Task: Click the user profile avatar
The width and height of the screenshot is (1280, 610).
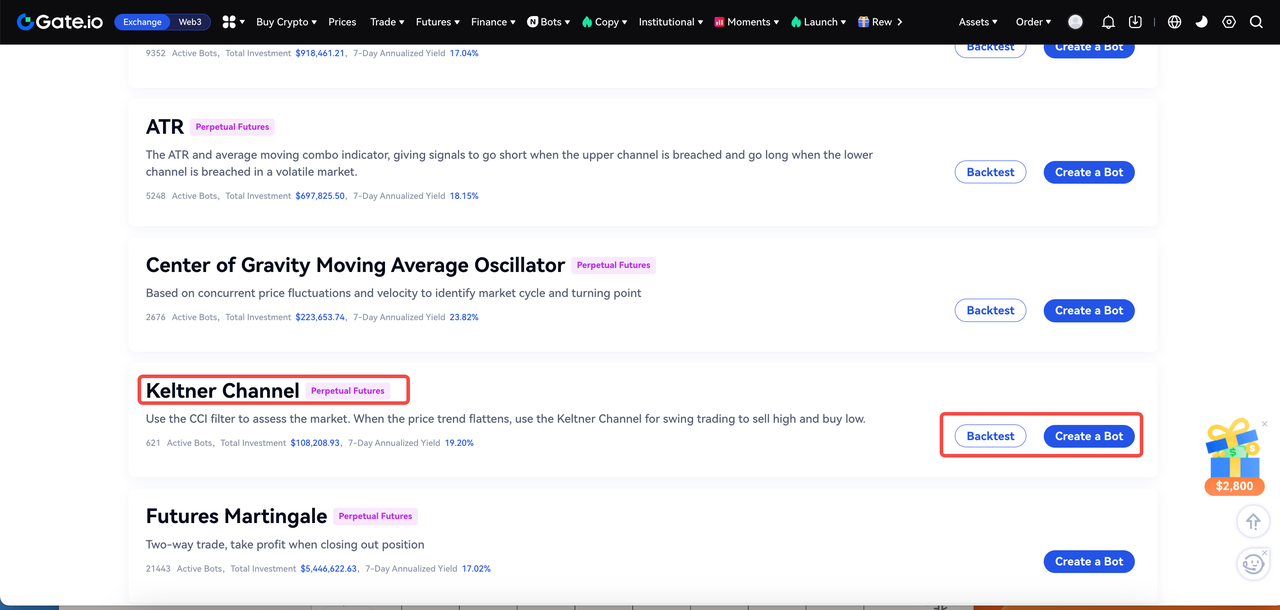Action: coord(1075,22)
